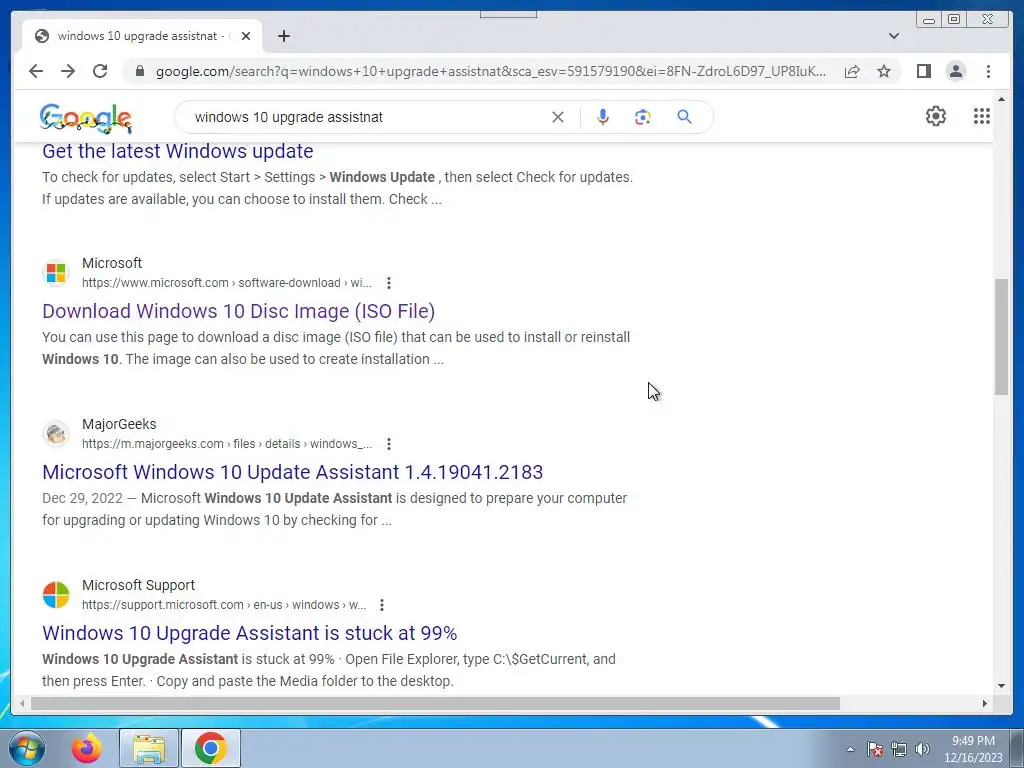1024x768 pixels.
Task: View site information padlock icon
Action: (139, 71)
